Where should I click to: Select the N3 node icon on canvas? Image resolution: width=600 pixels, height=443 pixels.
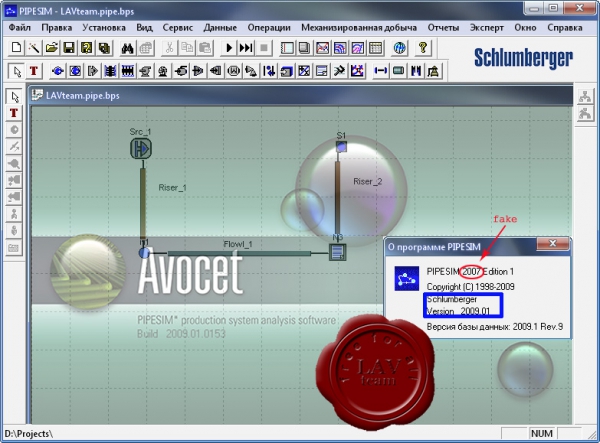pos(338,252)
